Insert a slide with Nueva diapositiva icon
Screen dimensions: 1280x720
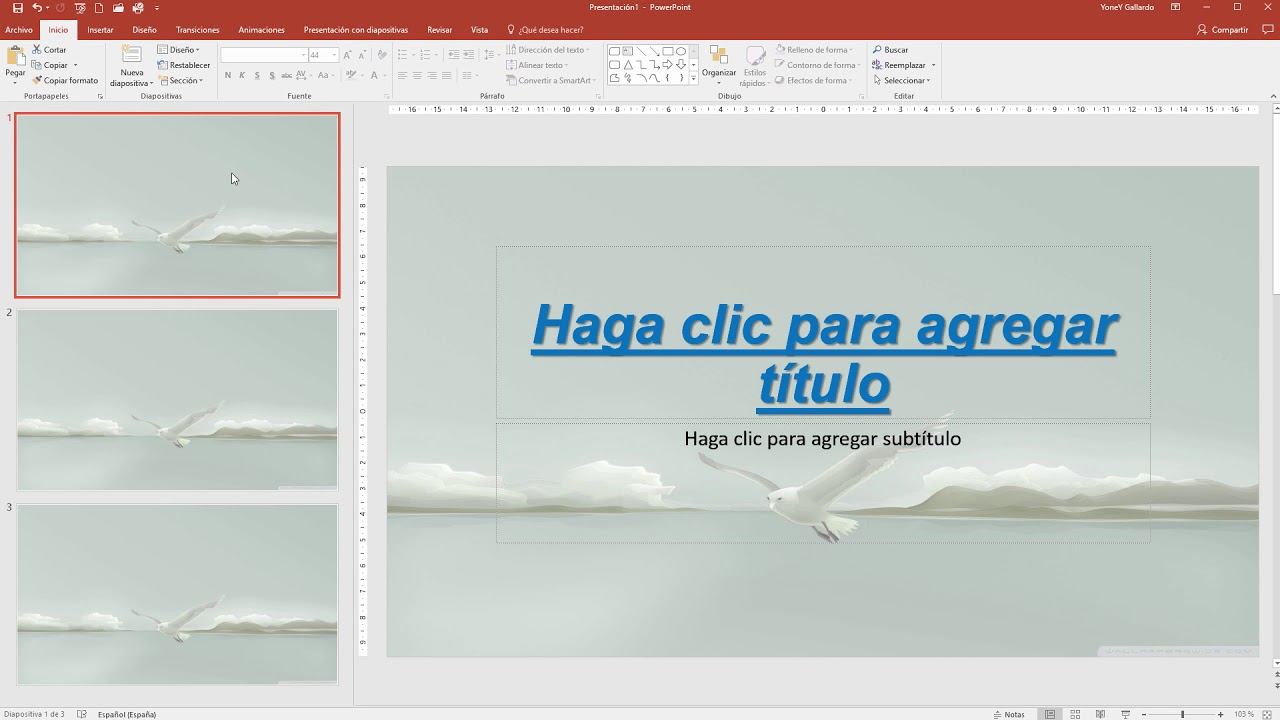point(132,55)
